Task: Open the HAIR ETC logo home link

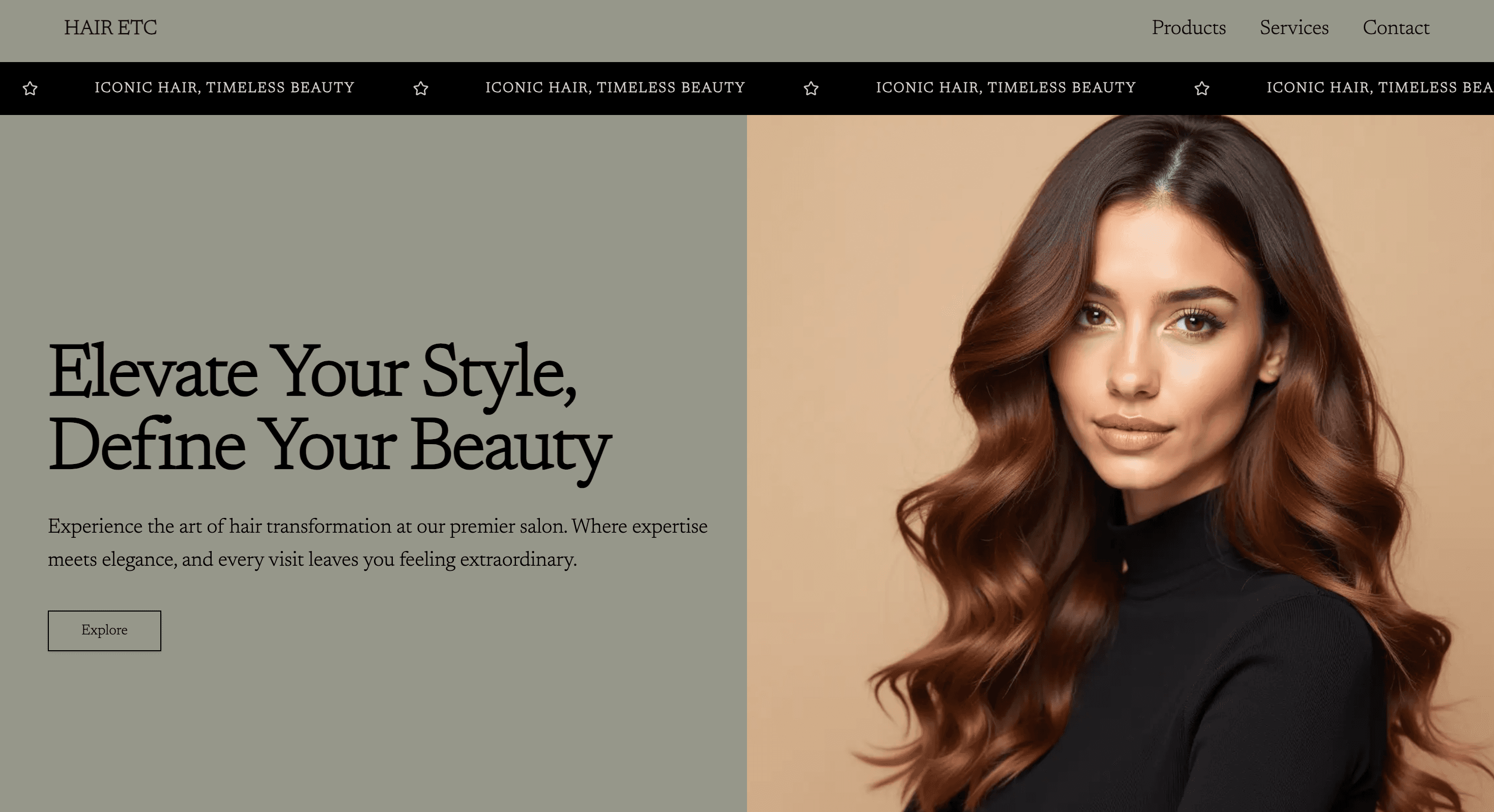Action: tap(110, 28)
